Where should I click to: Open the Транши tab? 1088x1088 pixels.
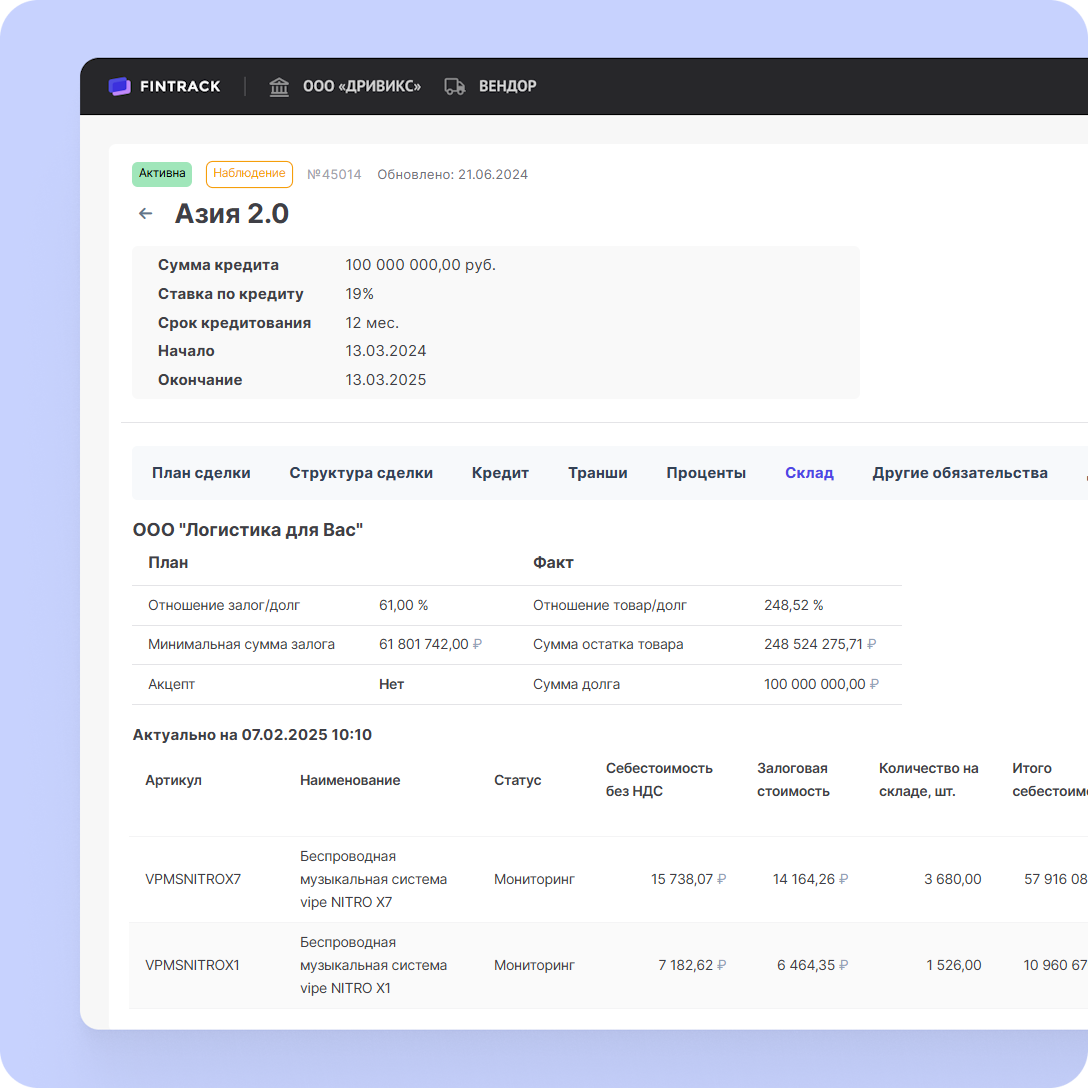[x=598, y=473]
